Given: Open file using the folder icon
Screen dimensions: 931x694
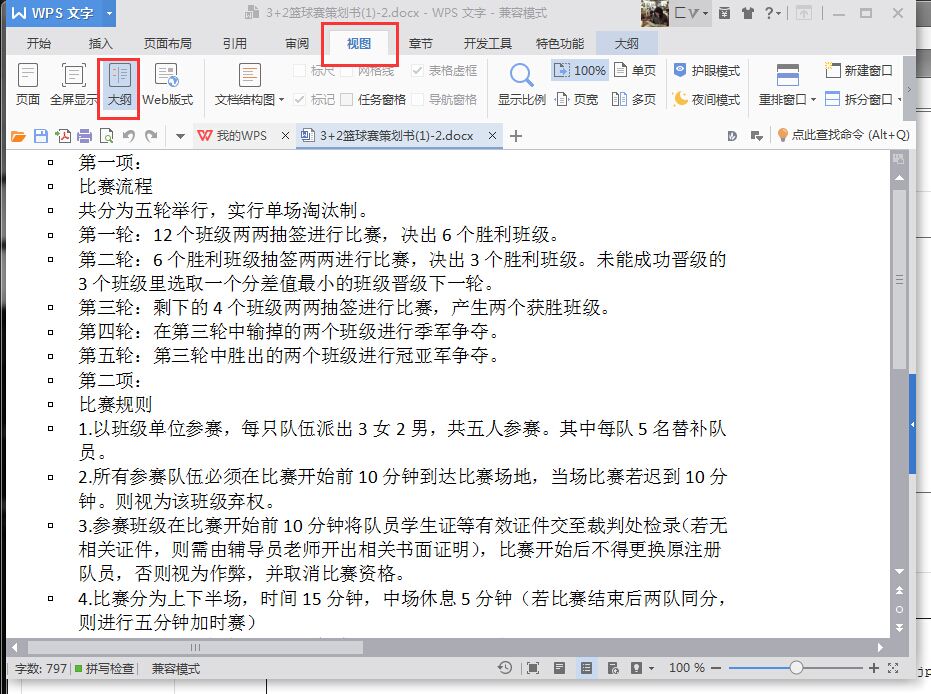Looking at the screenshot, I should coord(18,137).
